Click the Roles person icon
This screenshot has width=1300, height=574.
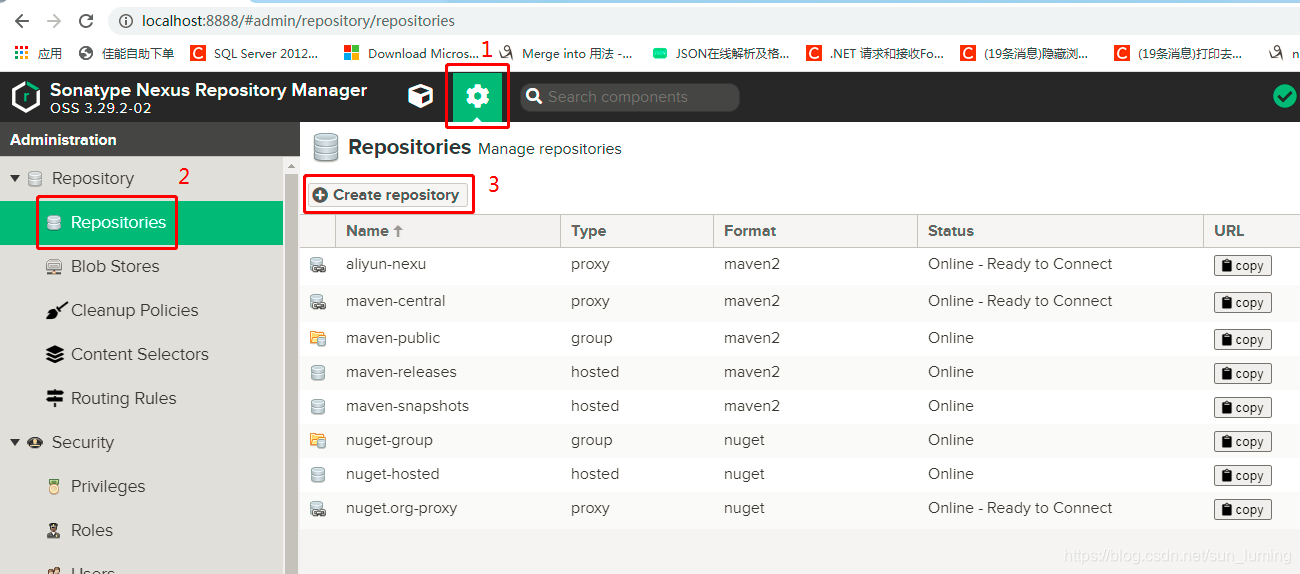tap(54, 531)
